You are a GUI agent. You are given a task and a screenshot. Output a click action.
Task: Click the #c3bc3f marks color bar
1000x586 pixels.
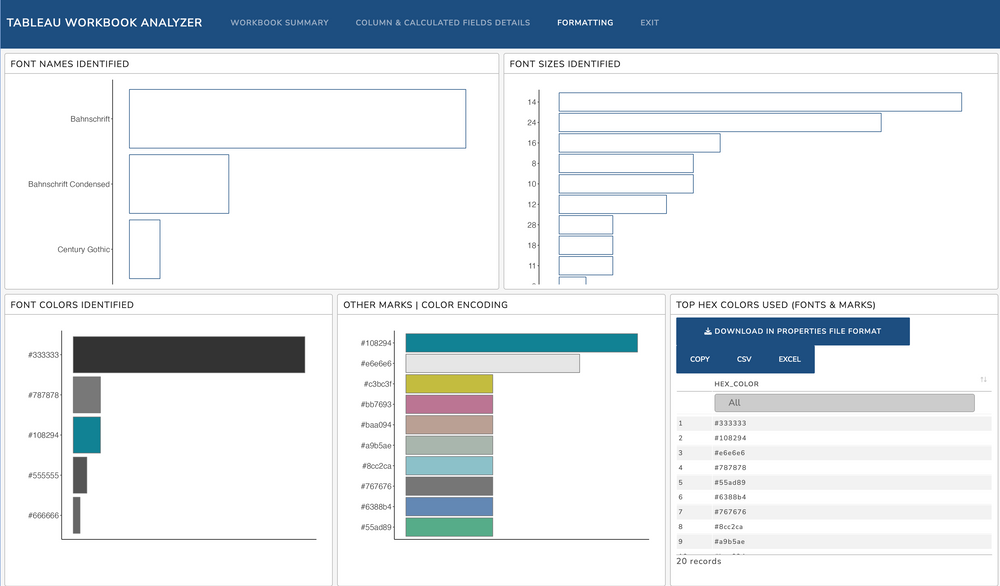[450, 384]
